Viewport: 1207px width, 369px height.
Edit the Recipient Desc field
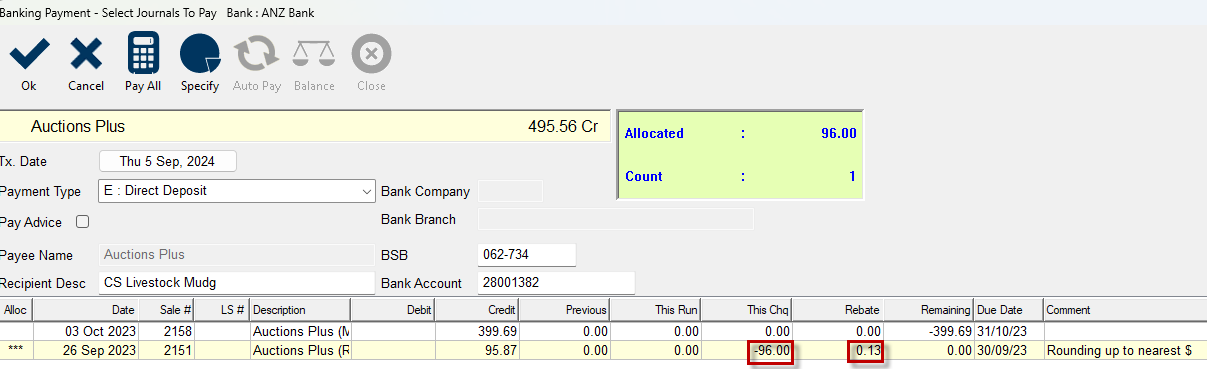(x=237, y=283)
